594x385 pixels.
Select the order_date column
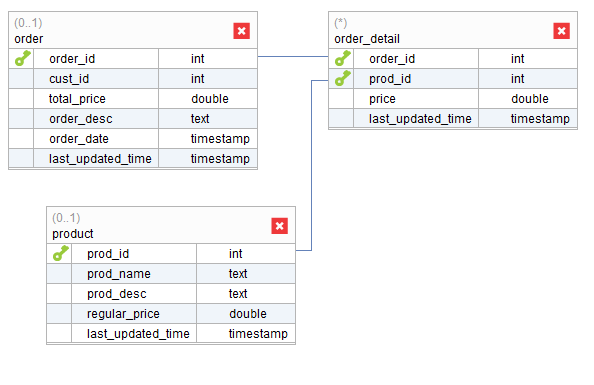pyautogui.click(x=79, y=139)
